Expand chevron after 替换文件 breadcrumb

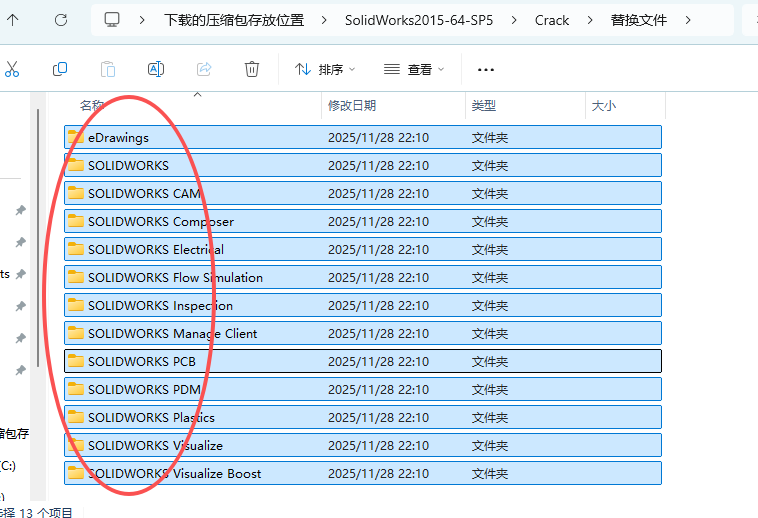(688, 20)
